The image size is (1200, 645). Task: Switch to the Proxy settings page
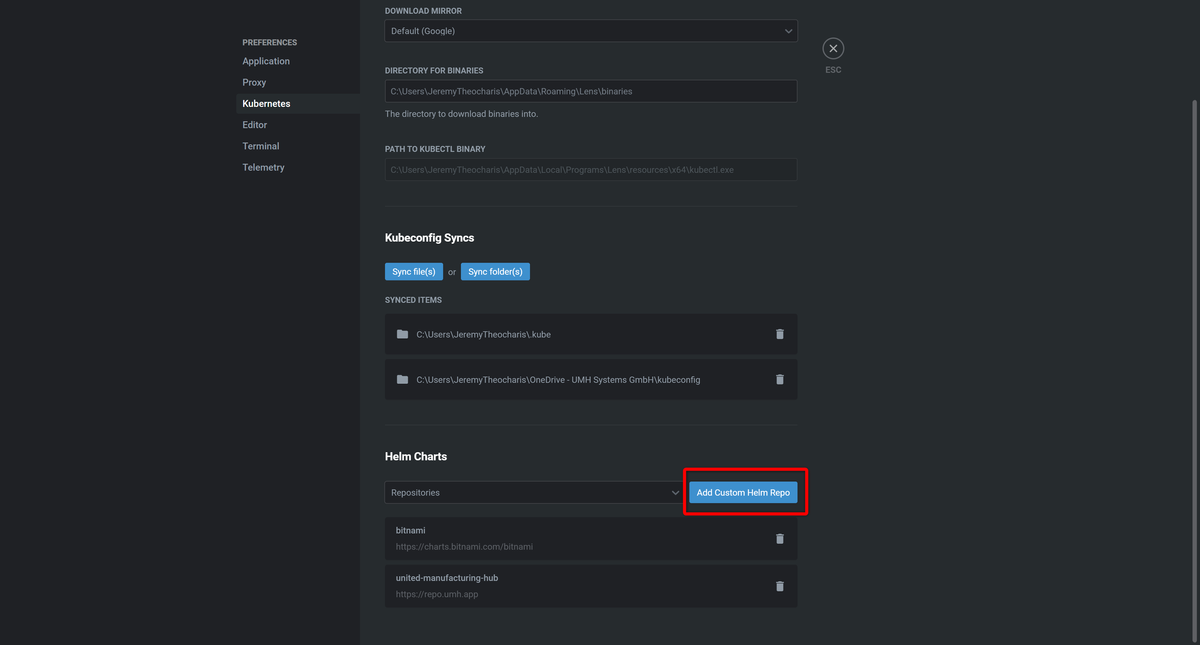click(252, 82)
